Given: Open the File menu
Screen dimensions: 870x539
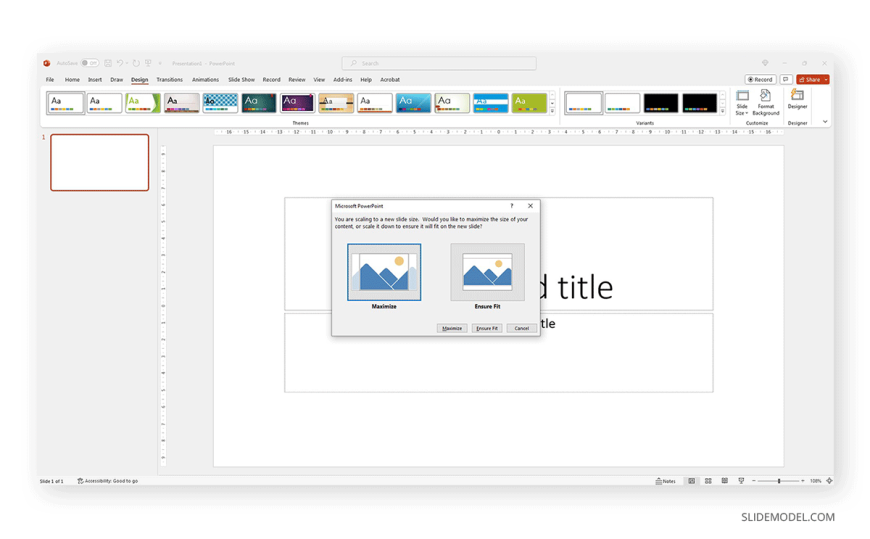Looking at the screenshot, I should 50,80.
